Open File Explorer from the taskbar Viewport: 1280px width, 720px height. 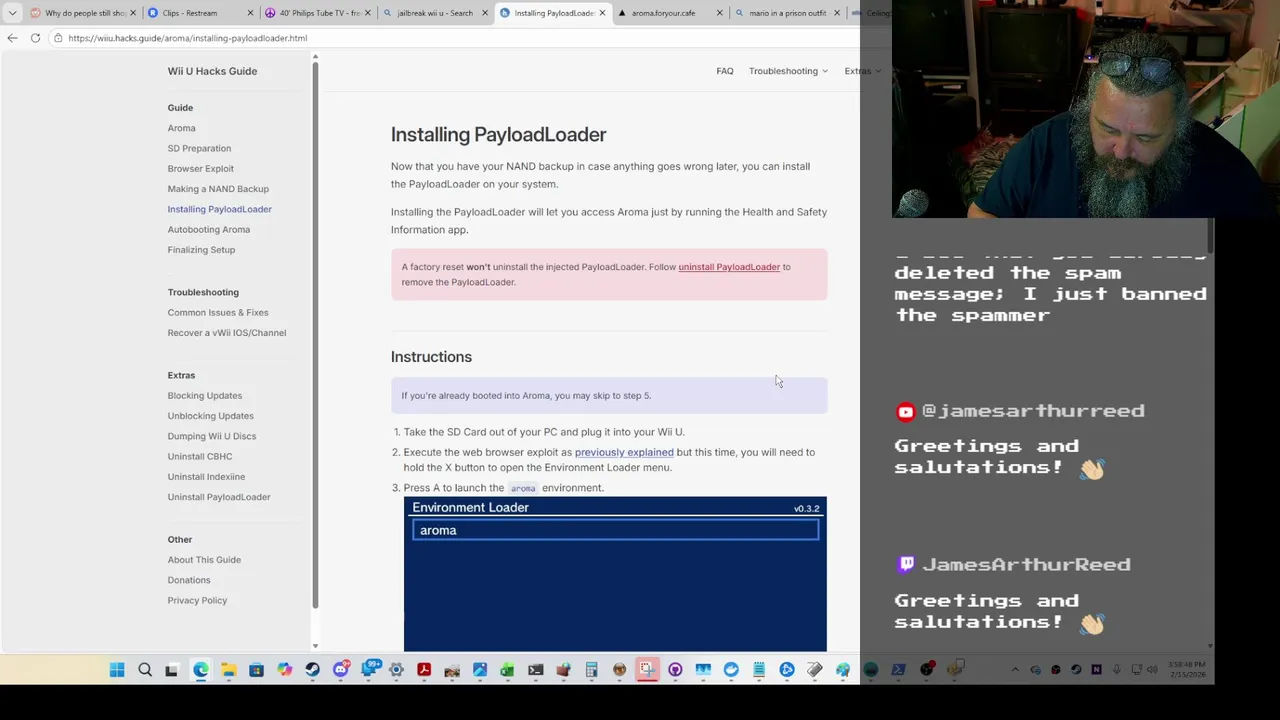pyautogui.click(x=229, y=670)
